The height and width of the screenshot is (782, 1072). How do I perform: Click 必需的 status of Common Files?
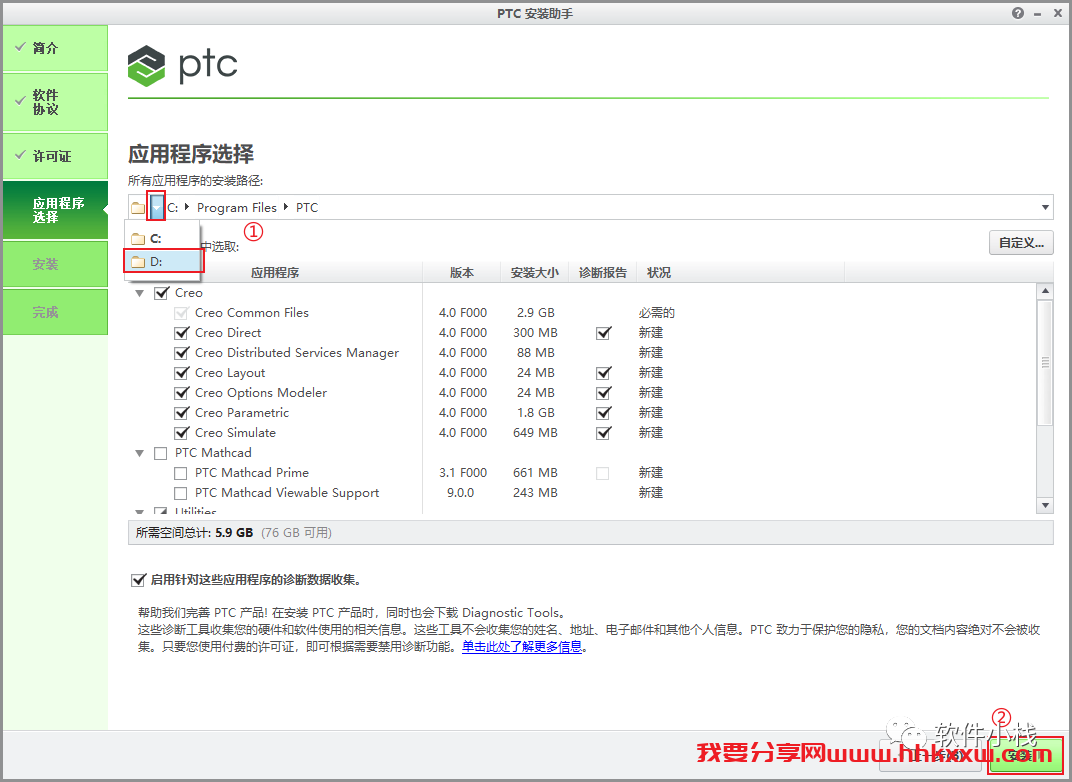[657, 313]
